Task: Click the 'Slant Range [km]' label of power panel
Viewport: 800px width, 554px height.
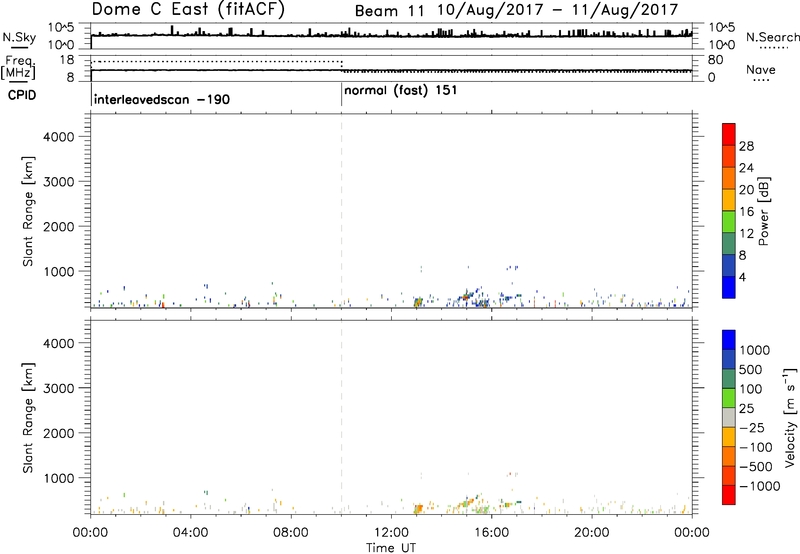Action: pyautogui.click(x=28, y=211)
